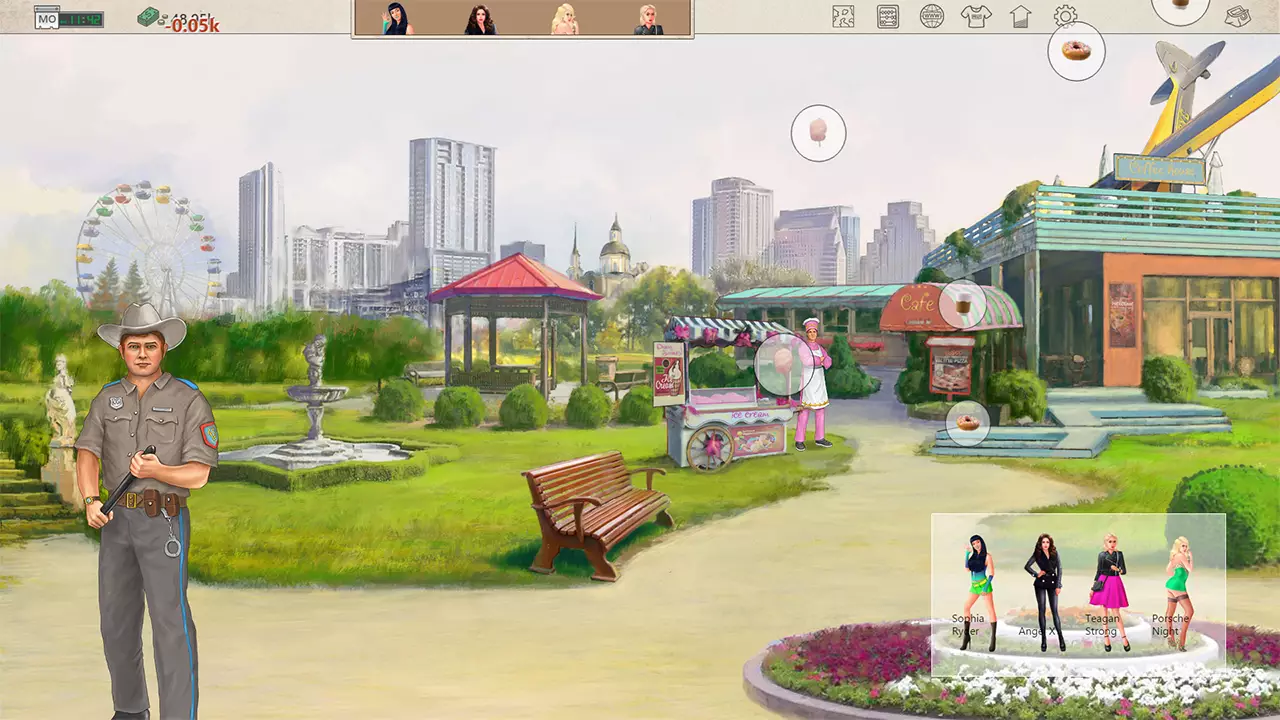Click the coffee cup bubble on Cafe awning
1280x720 pixels.
coord(962,304)
